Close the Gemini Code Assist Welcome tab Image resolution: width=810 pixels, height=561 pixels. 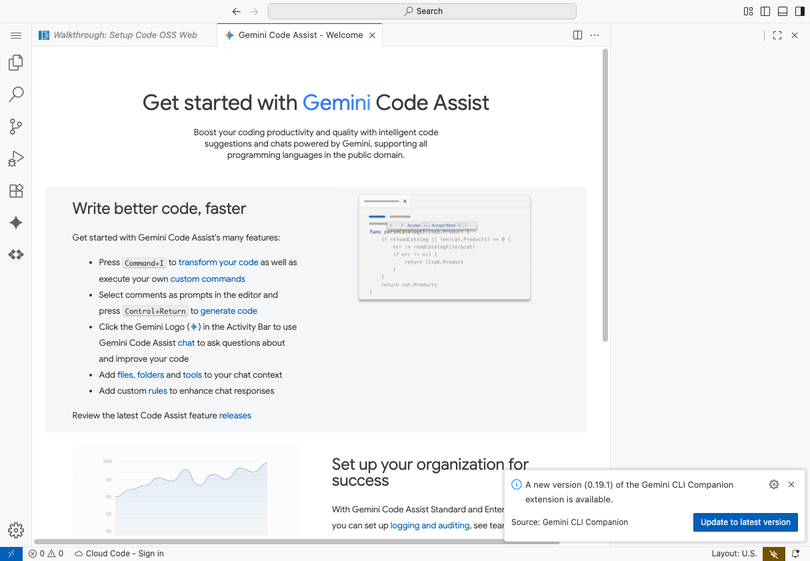click(372, 35)
